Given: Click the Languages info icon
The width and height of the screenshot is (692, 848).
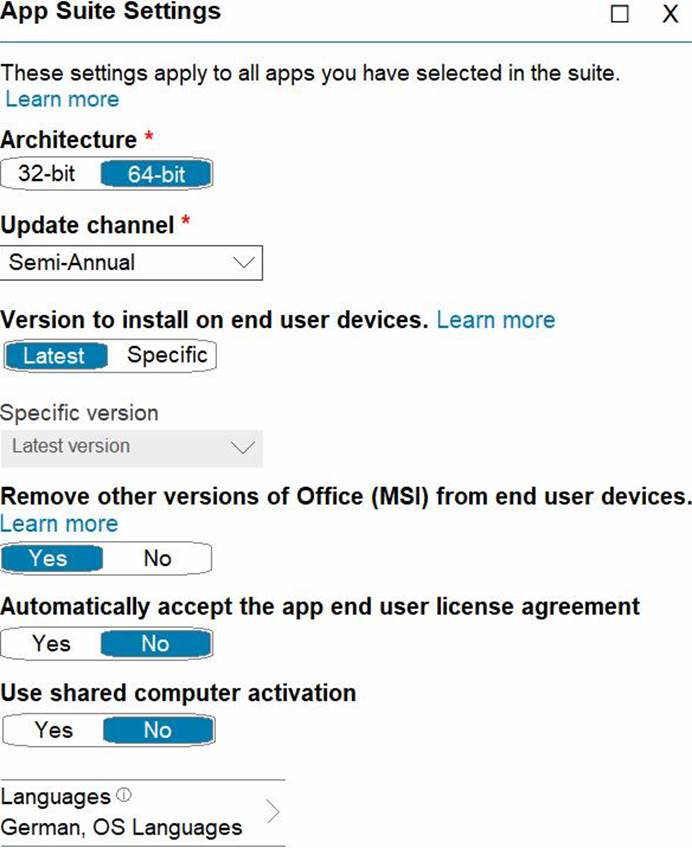Looking at the screenshot, I should click(124, 796).
